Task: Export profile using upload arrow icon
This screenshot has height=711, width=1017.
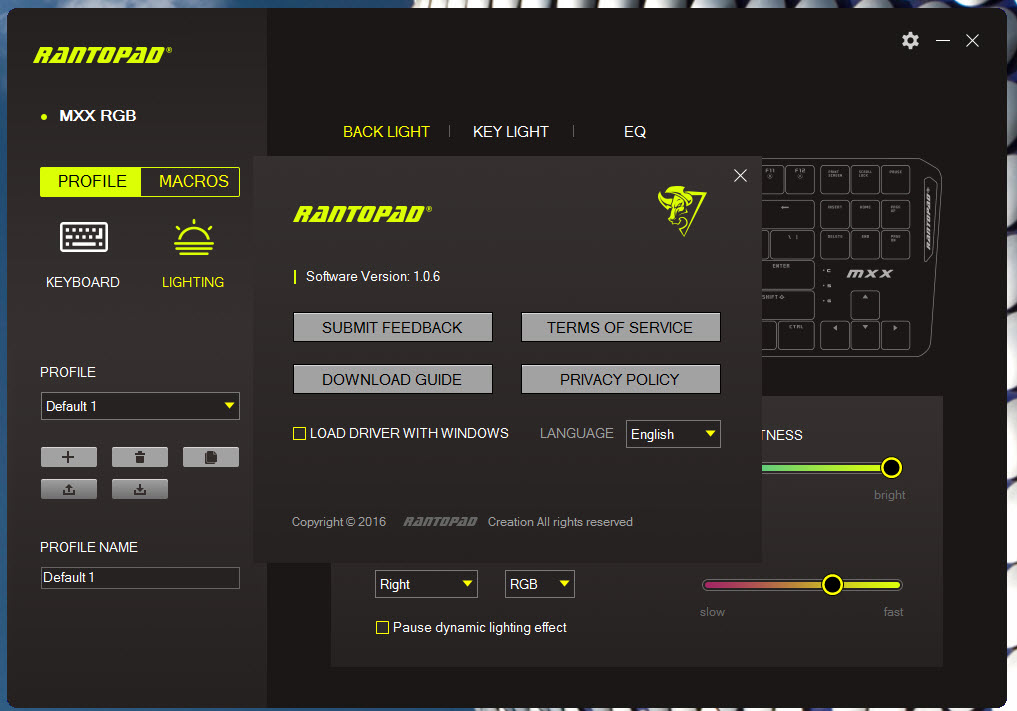Action: coord(69,489)
